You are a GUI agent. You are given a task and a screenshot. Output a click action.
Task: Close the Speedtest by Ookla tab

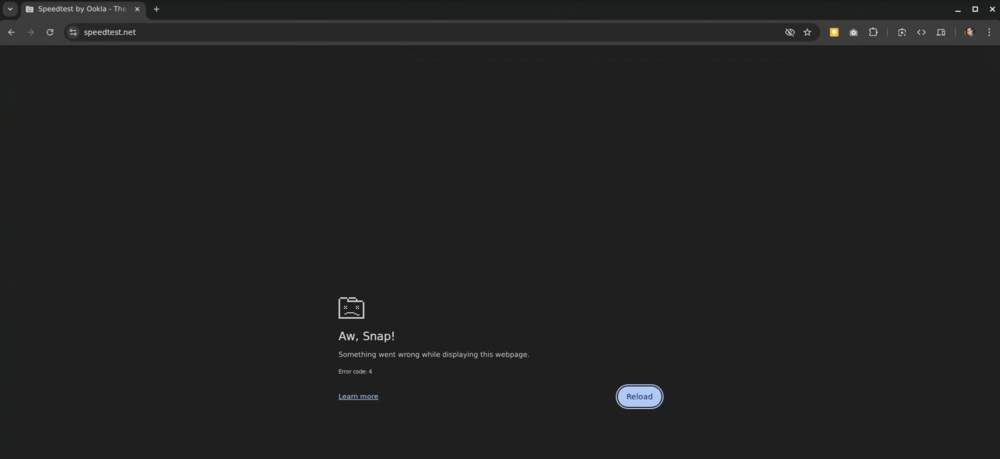[x=136, y=9]
